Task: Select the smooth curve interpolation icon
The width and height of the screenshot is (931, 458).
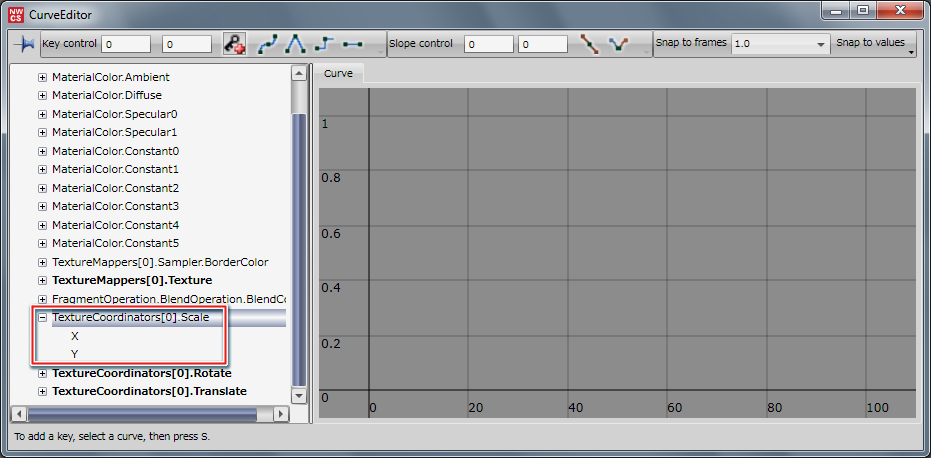Action: (267, 45)
